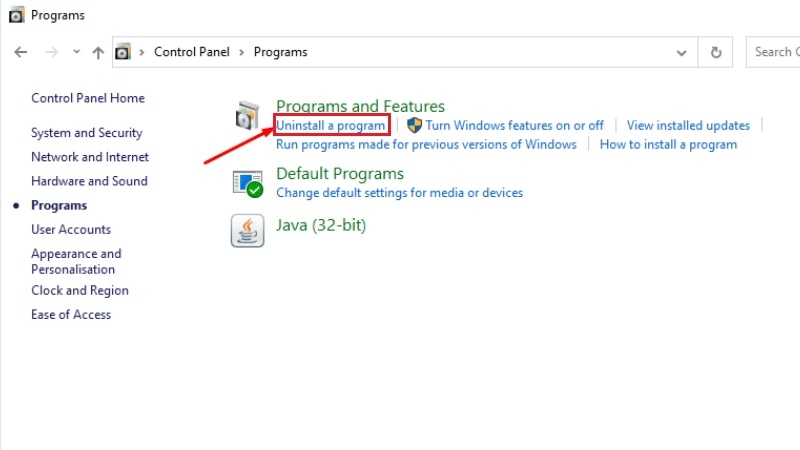This screenshot has width=800, height=450.
Task: Refresh the Programs page
Action: point(716,52)
